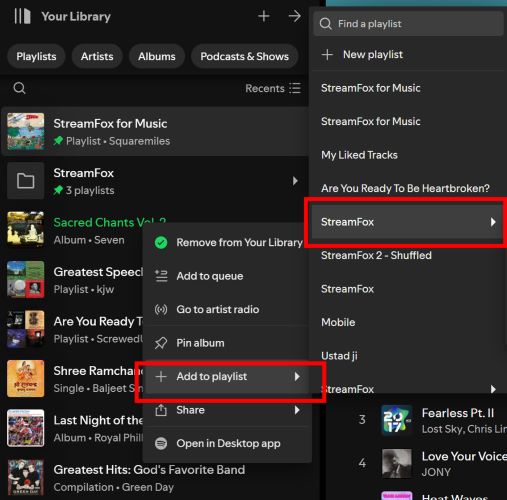Screen dimensions: 507x500
Task: Click the pin icon beside Pin album
Action: (x=161, y=343)
